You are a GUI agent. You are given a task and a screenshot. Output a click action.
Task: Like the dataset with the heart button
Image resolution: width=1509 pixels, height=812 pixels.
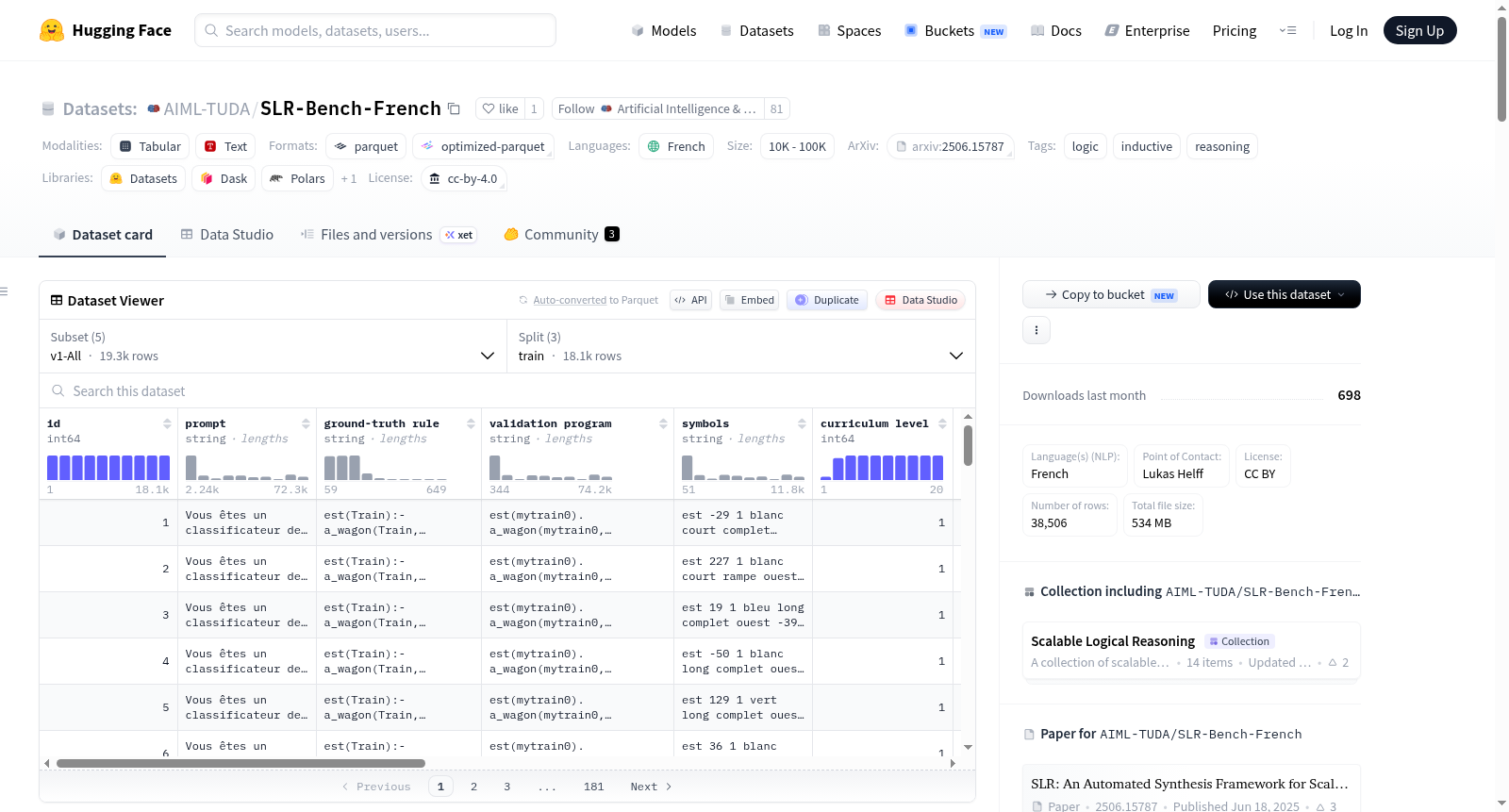[x=500, y=108]
